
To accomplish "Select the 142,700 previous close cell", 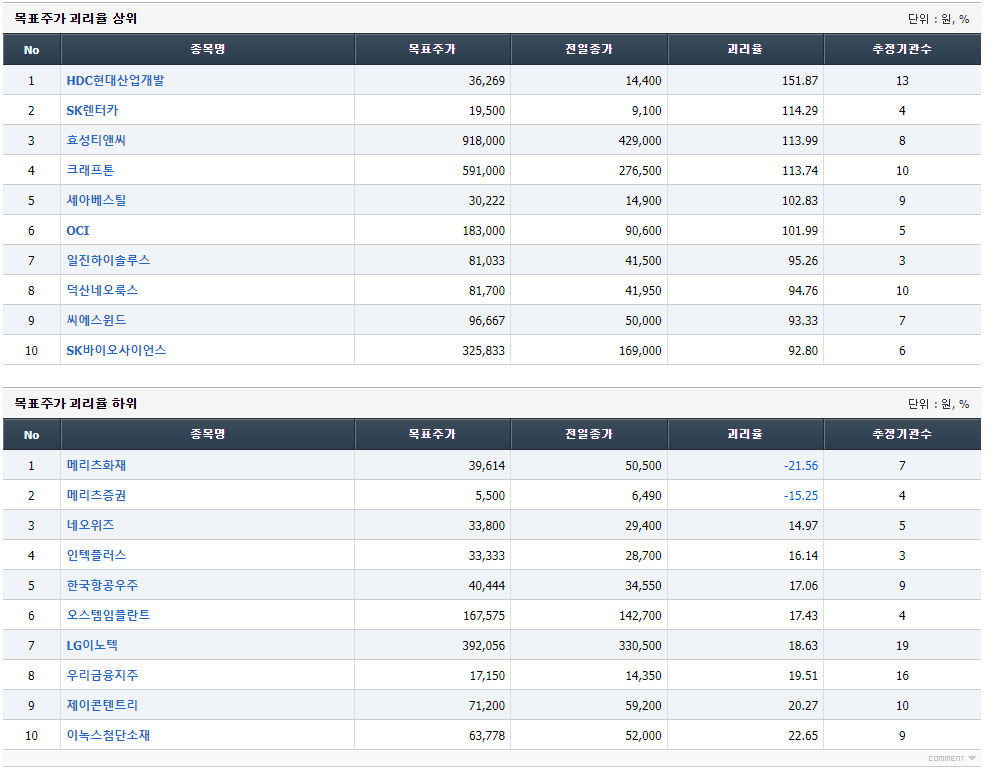I will pos(640,616).
